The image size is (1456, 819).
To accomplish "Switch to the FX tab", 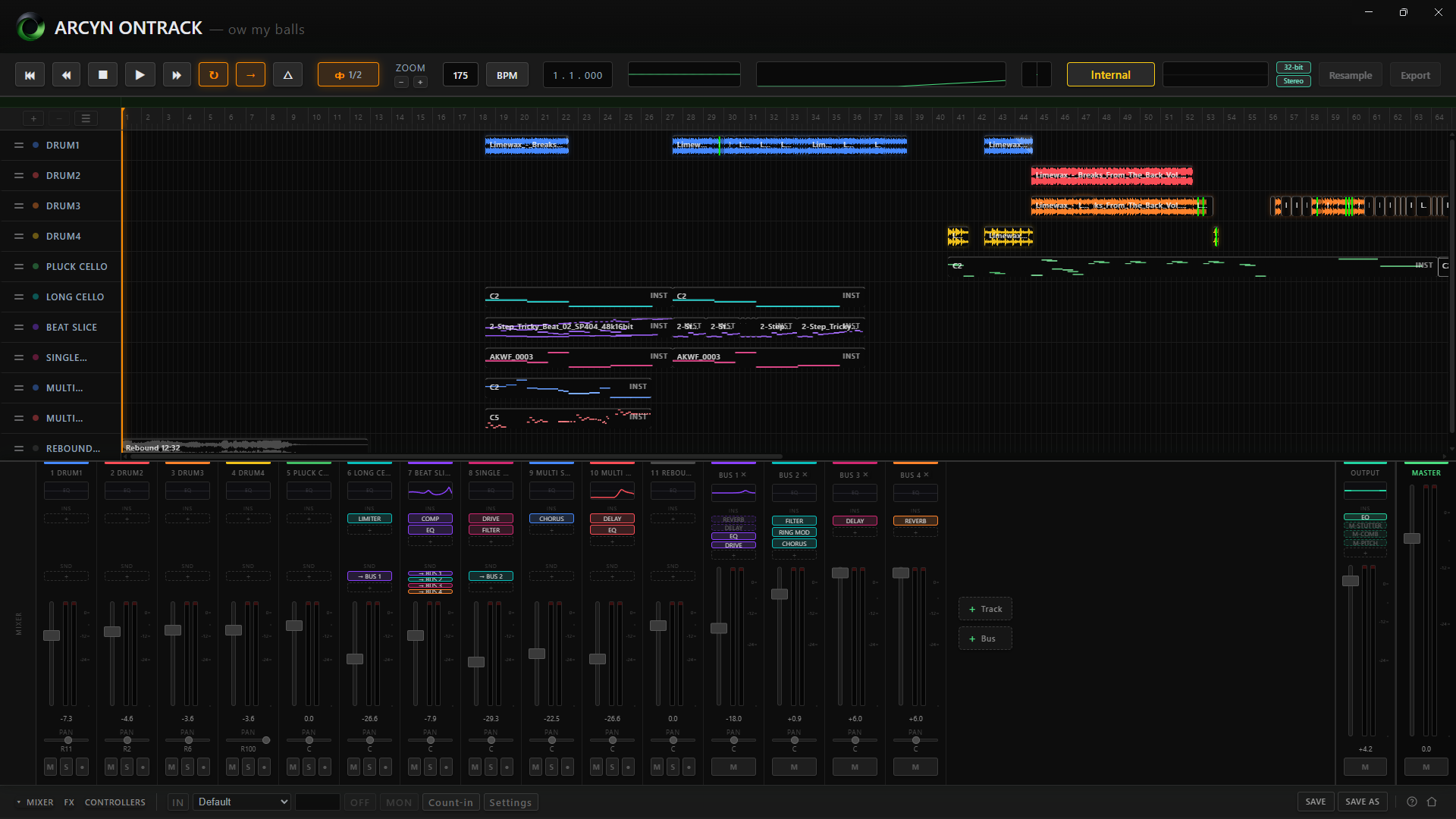I will click(x=69, y=802).
